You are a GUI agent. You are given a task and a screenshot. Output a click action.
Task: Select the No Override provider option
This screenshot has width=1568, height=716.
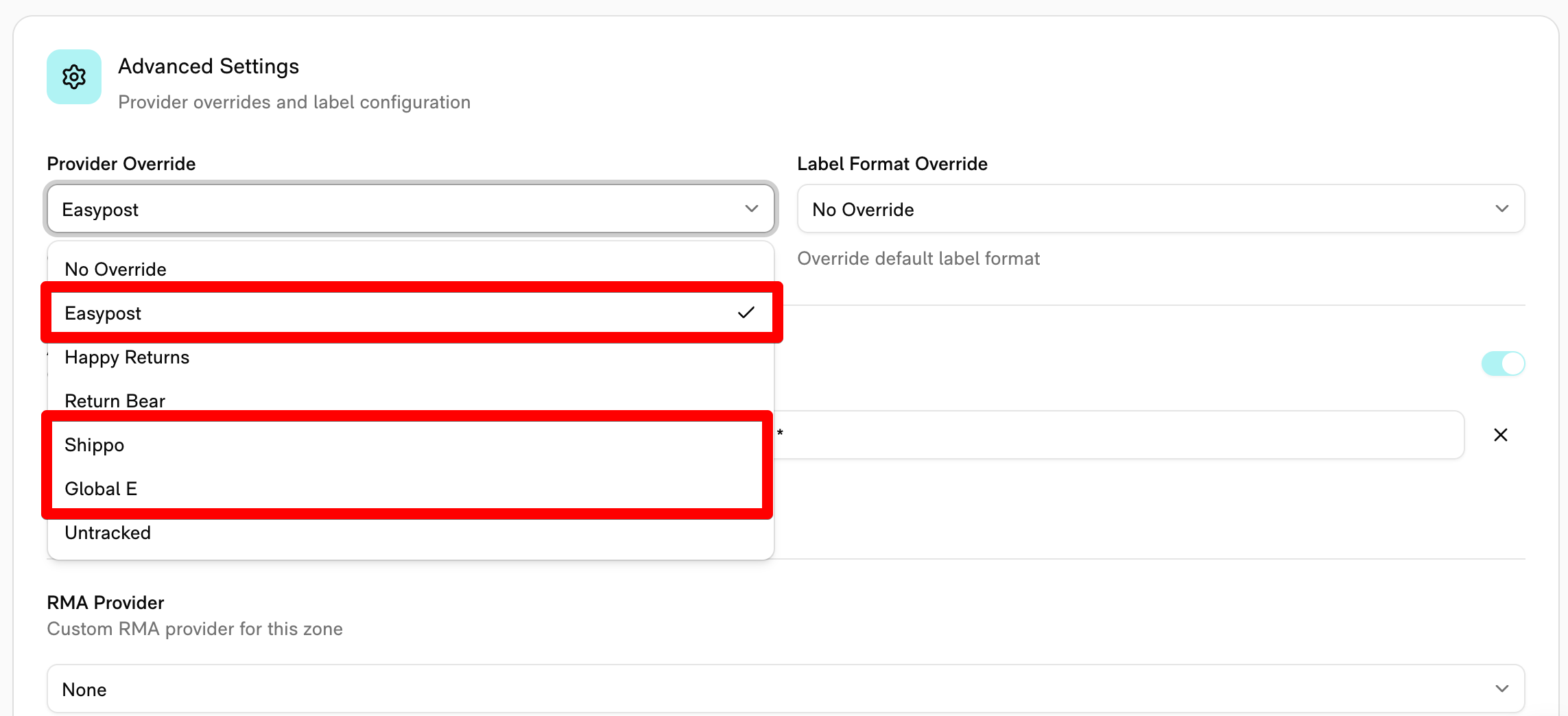tap(411, 269)
